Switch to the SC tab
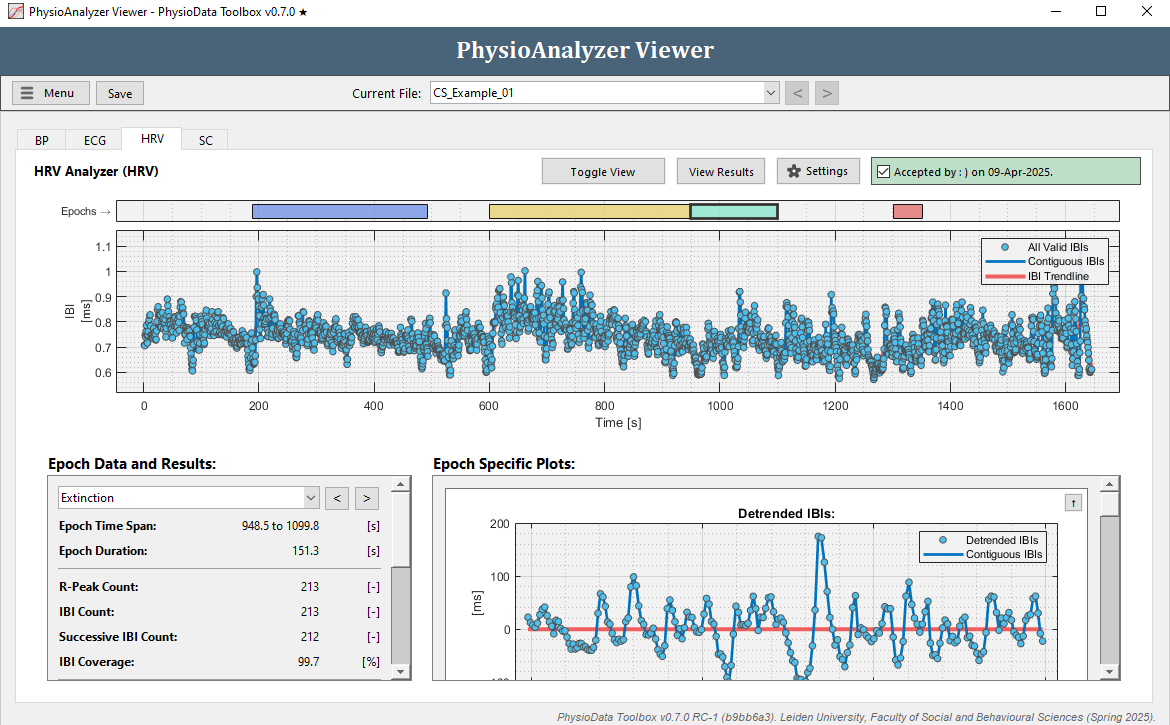The image size is (1170, 725). click(x=206, y=140)
